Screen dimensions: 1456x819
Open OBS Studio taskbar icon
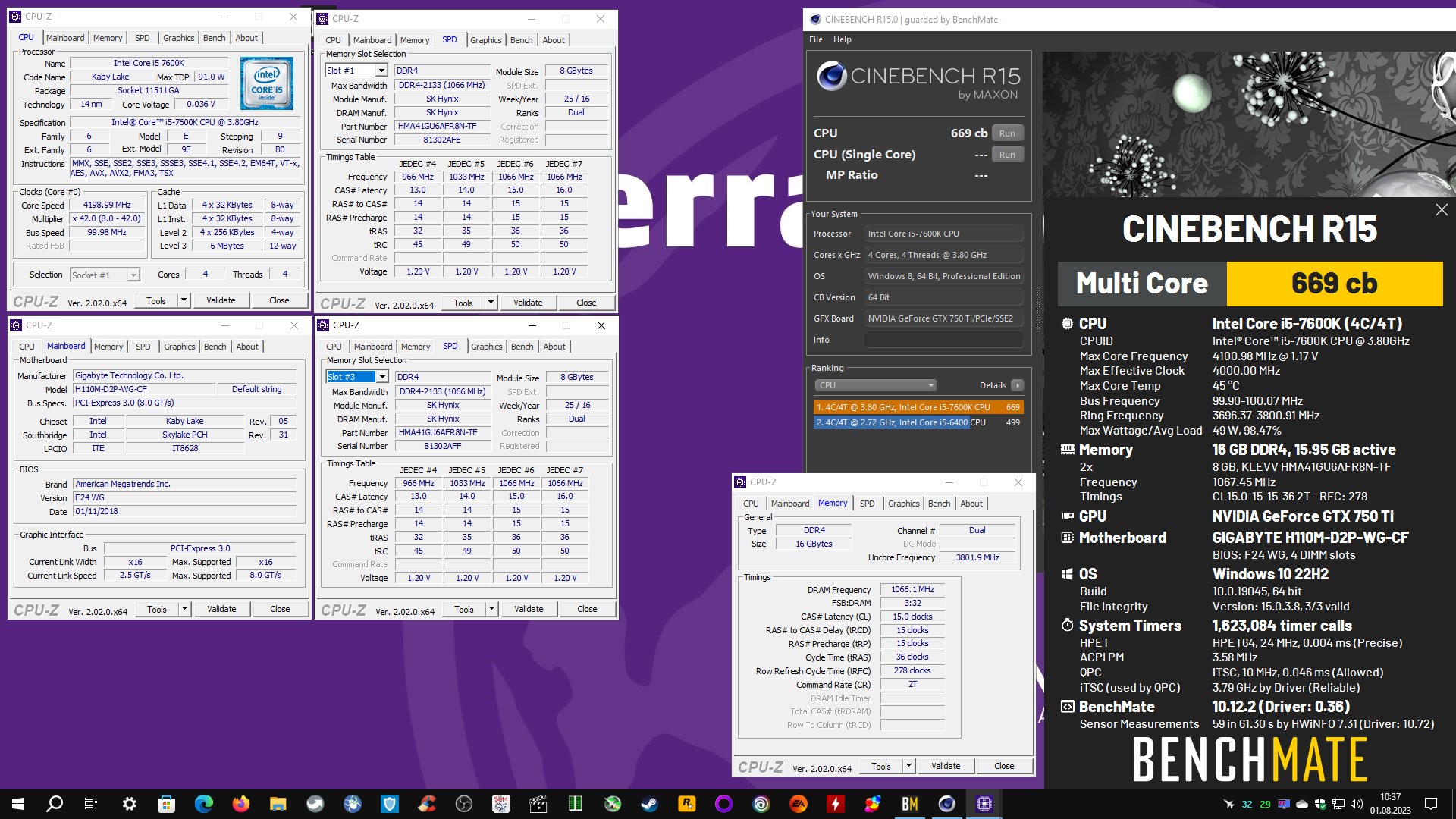tap(464, 804)
